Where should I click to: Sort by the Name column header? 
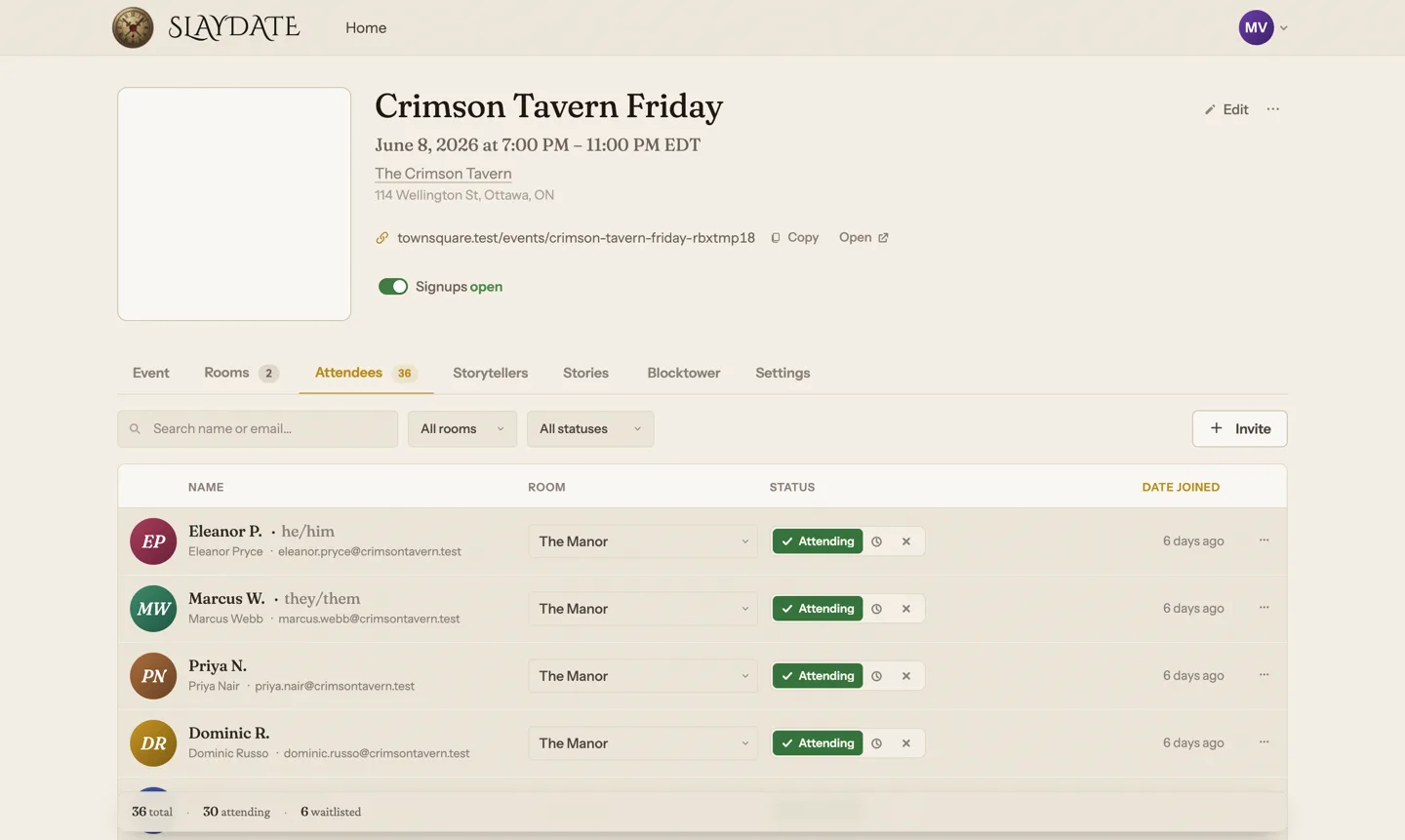pos(206,488)
